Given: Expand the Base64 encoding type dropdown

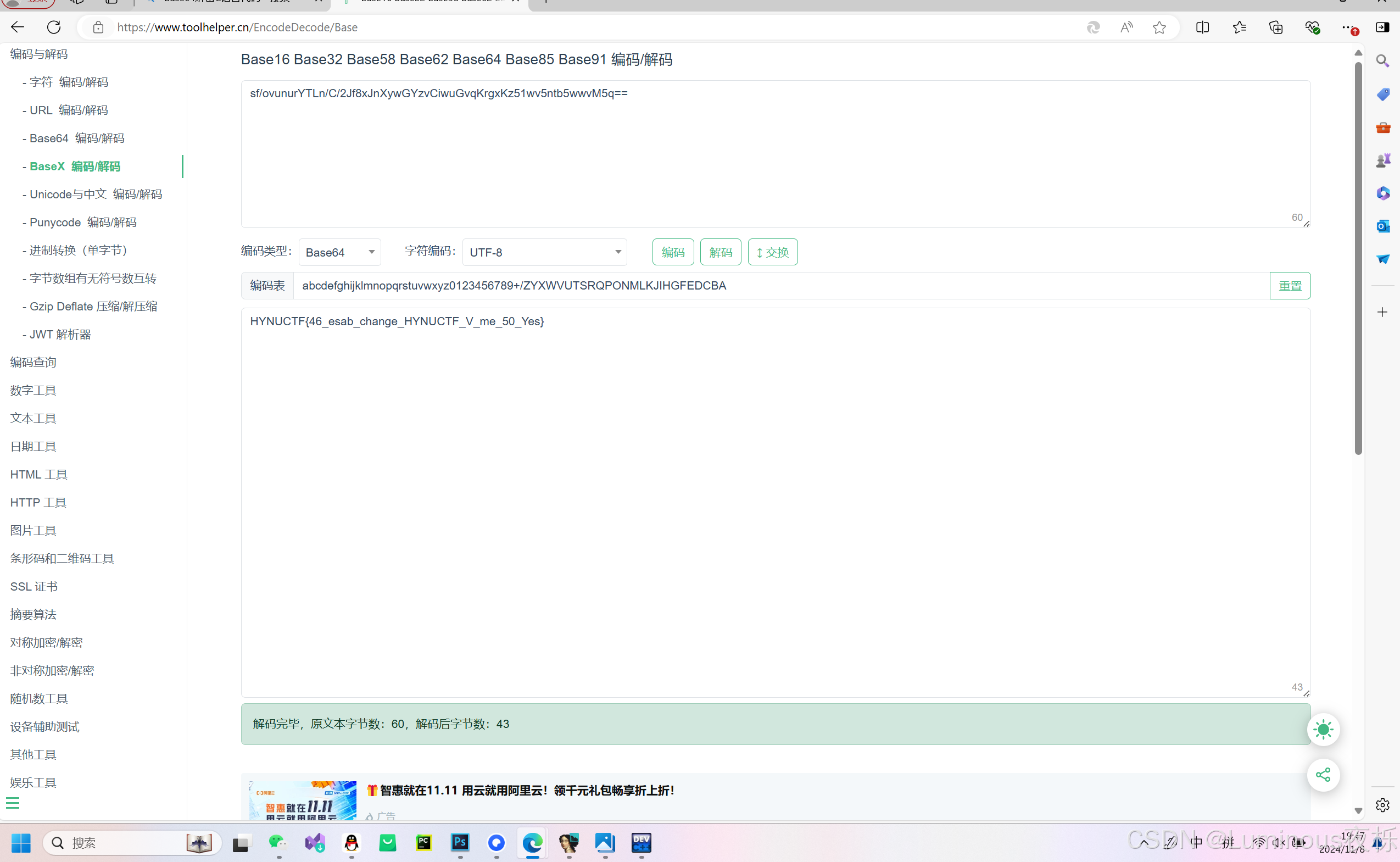Looking at the screenshot, I should [339, 252].
